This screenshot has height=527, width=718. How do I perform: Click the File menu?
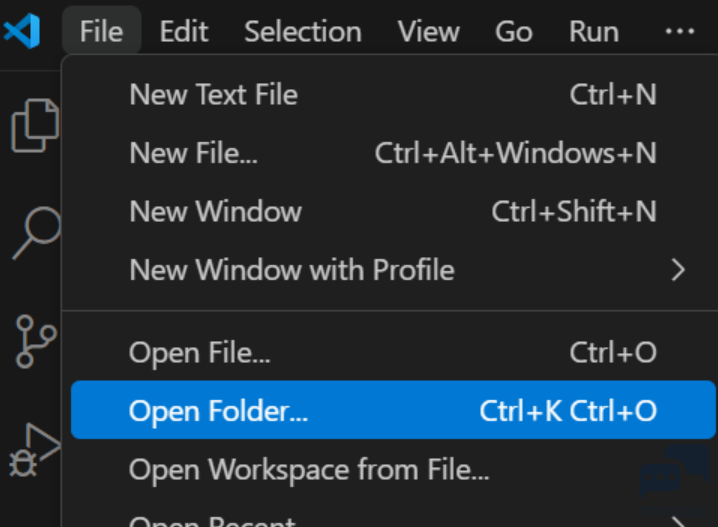tap(102, 31)
